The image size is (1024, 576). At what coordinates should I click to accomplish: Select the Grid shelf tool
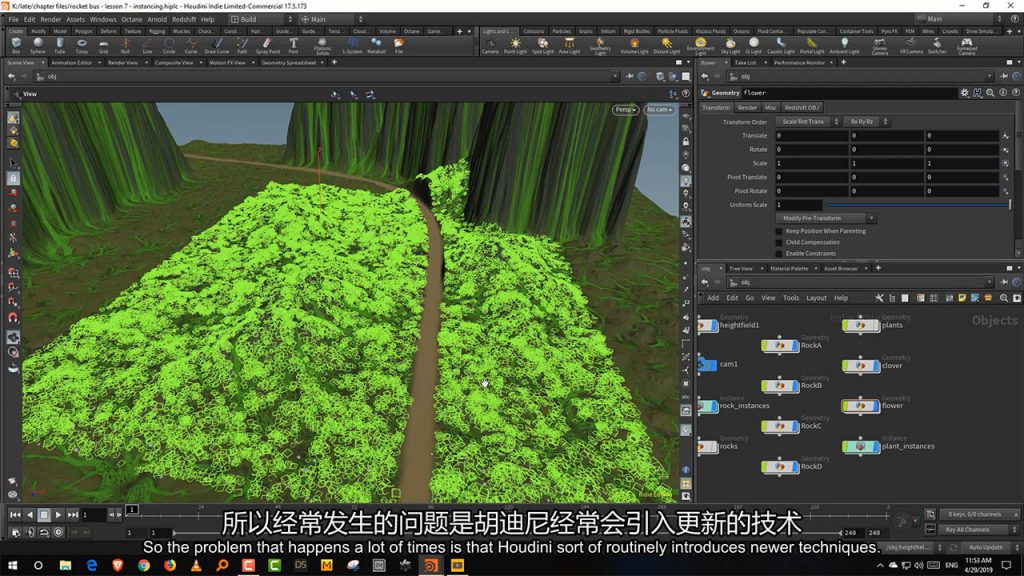pos(103,46)
